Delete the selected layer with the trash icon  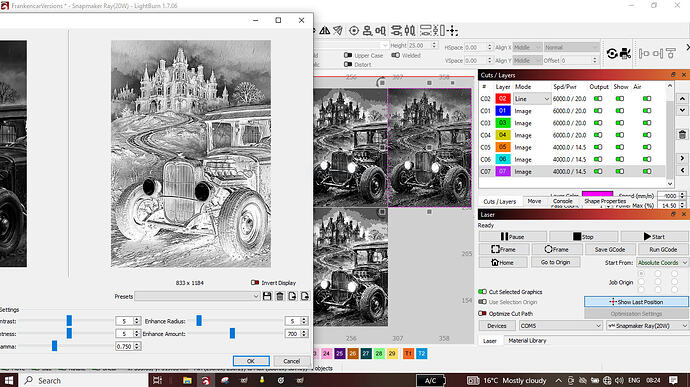pos(682,135)
